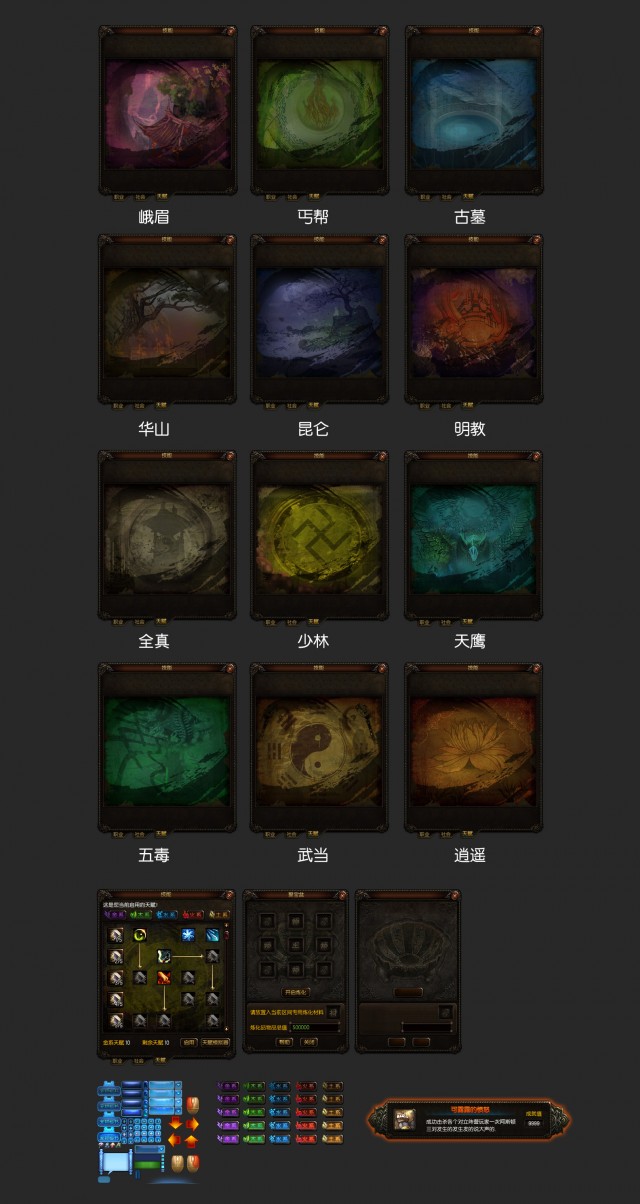
Task: Select the snowflake talent skill icon
Action: pos(188,935)
